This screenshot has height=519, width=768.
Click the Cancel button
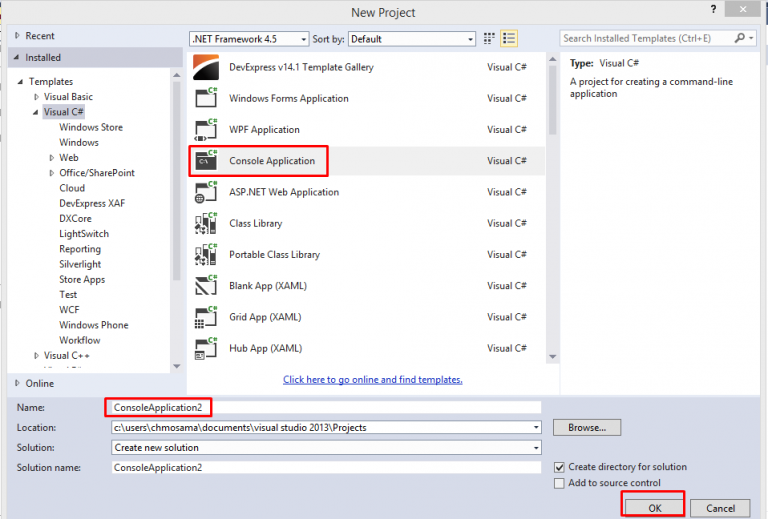720,508
